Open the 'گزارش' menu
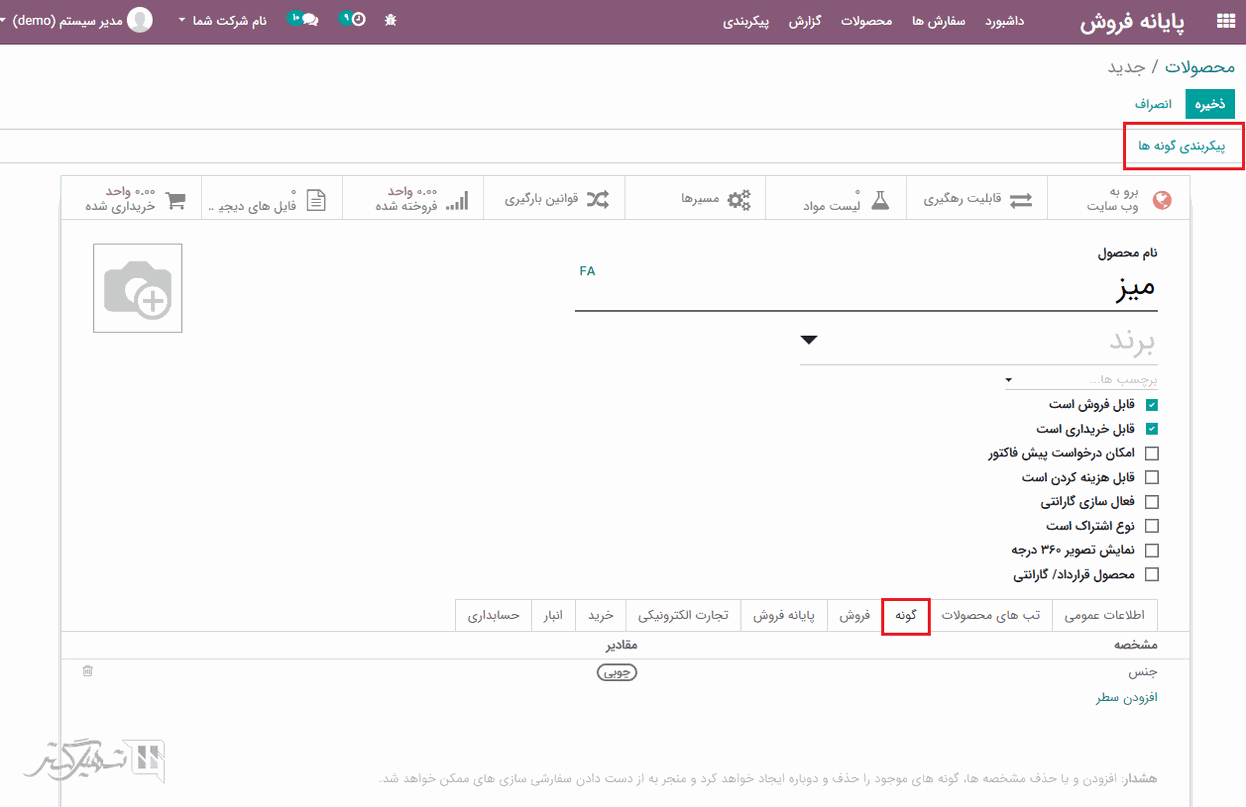Image resolution: width=1246 pixels, height=807 pixels. (804, 21)
